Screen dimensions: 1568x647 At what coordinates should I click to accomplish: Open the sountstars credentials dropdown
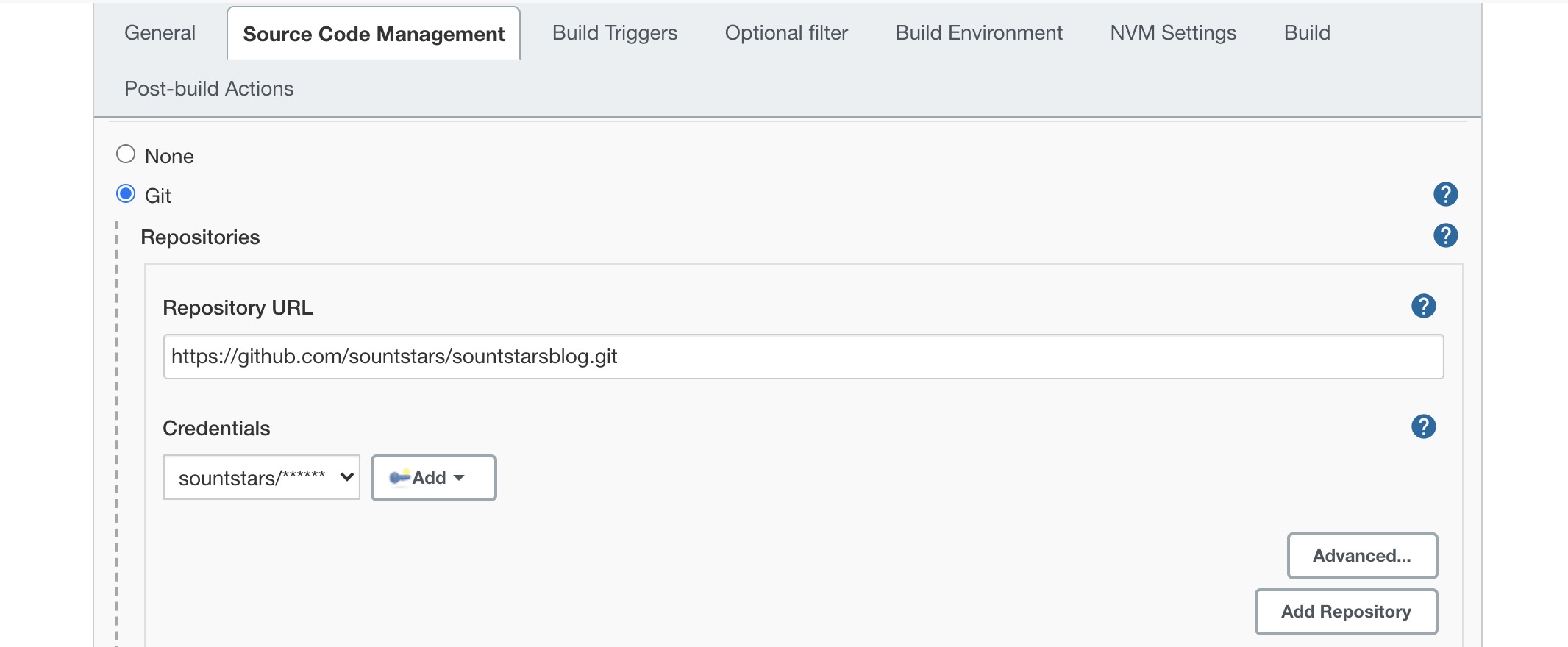click(261, 478)
